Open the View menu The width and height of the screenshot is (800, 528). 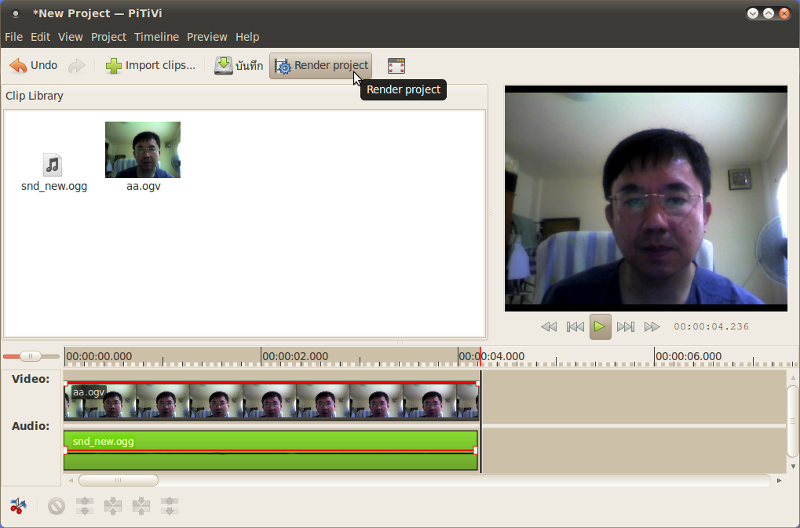70,37
